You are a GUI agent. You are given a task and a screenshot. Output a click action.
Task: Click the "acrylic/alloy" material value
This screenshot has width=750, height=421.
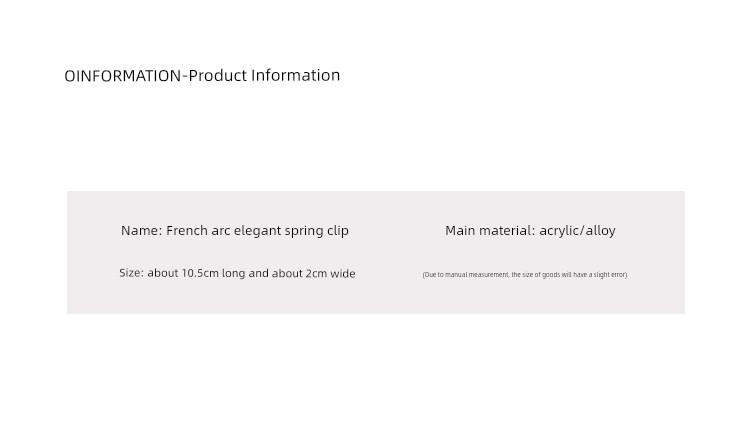coord(577,231)
